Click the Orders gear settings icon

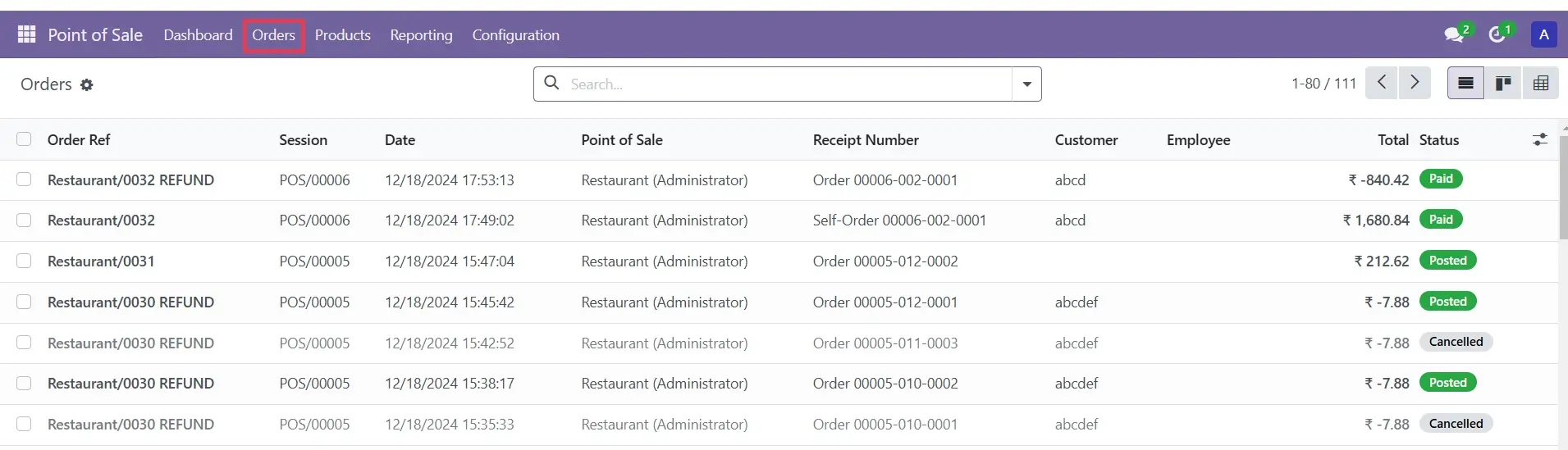[87, 84]
